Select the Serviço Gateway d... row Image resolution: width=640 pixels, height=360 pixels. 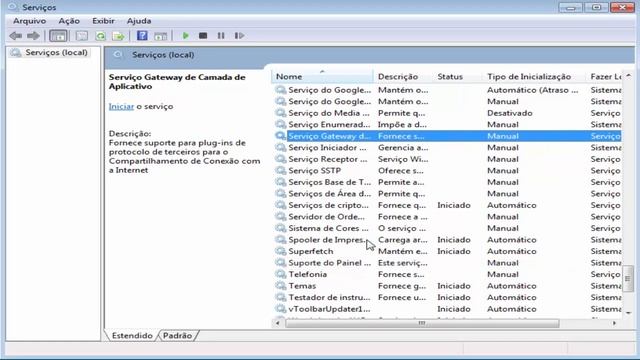[x=448, y=136]
